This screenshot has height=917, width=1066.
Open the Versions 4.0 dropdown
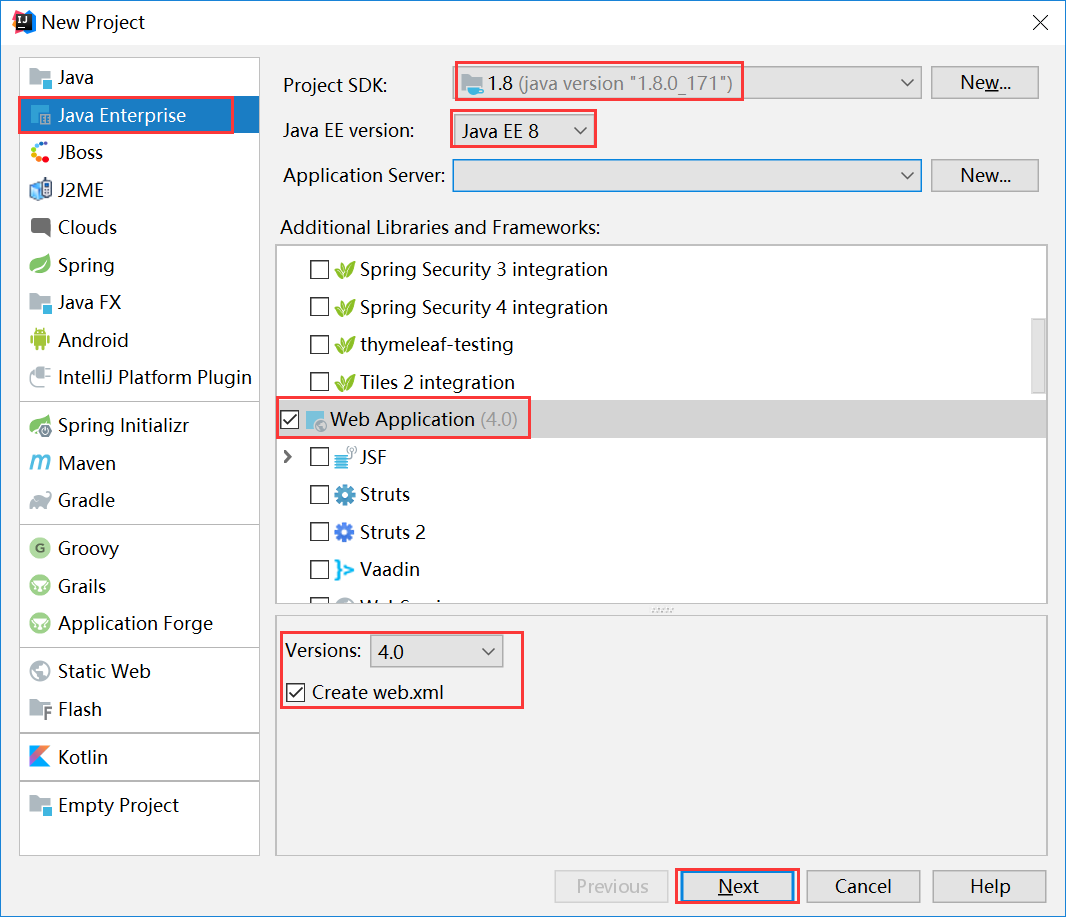tap(436, 651)
